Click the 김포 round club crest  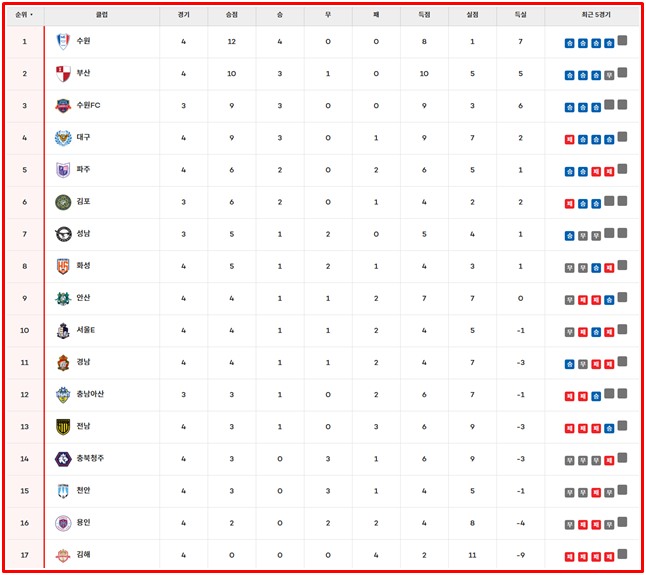63,202
